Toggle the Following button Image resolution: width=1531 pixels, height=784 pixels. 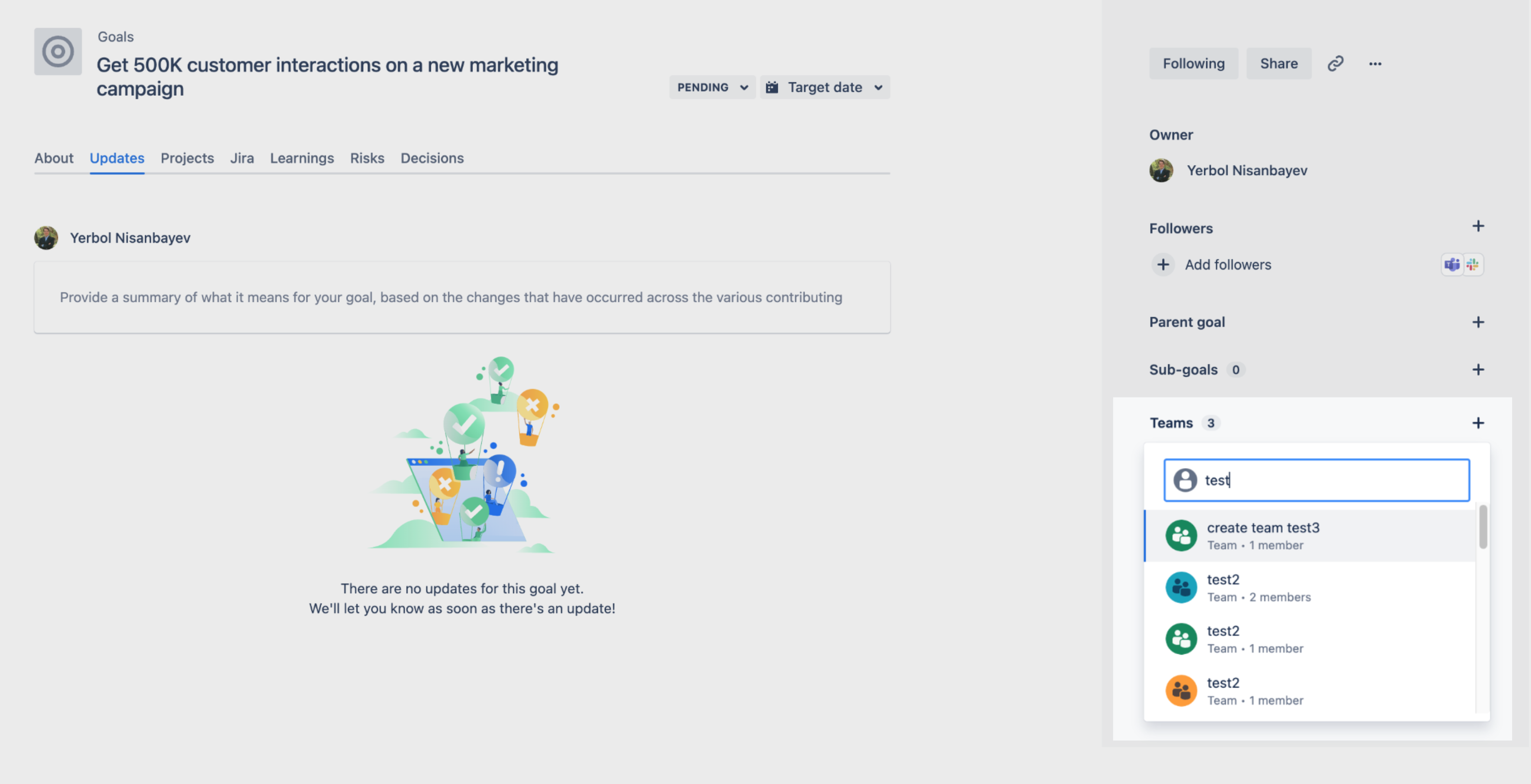tap(1193, 63)
